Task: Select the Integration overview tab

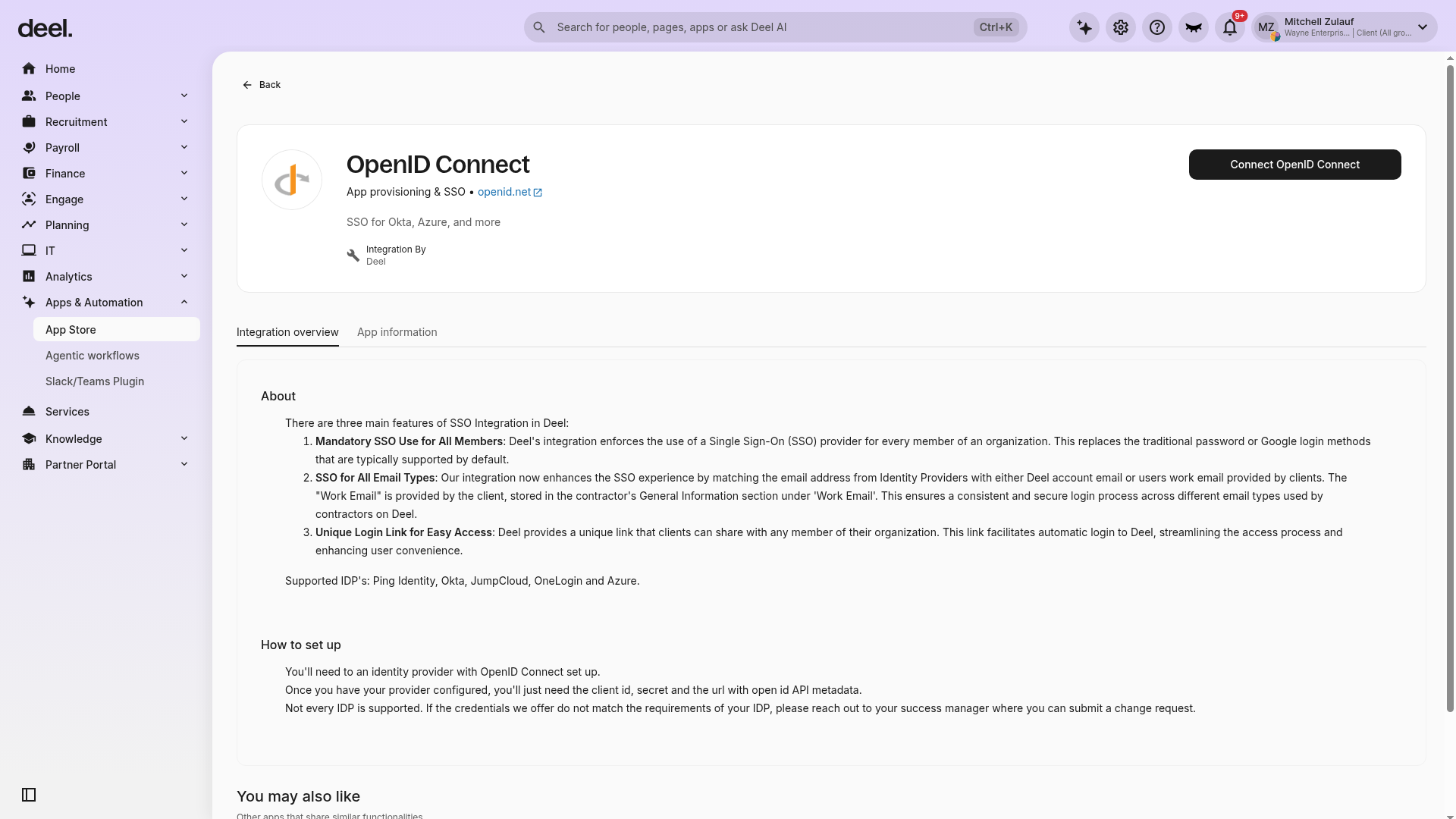Action: pos(287,332)
